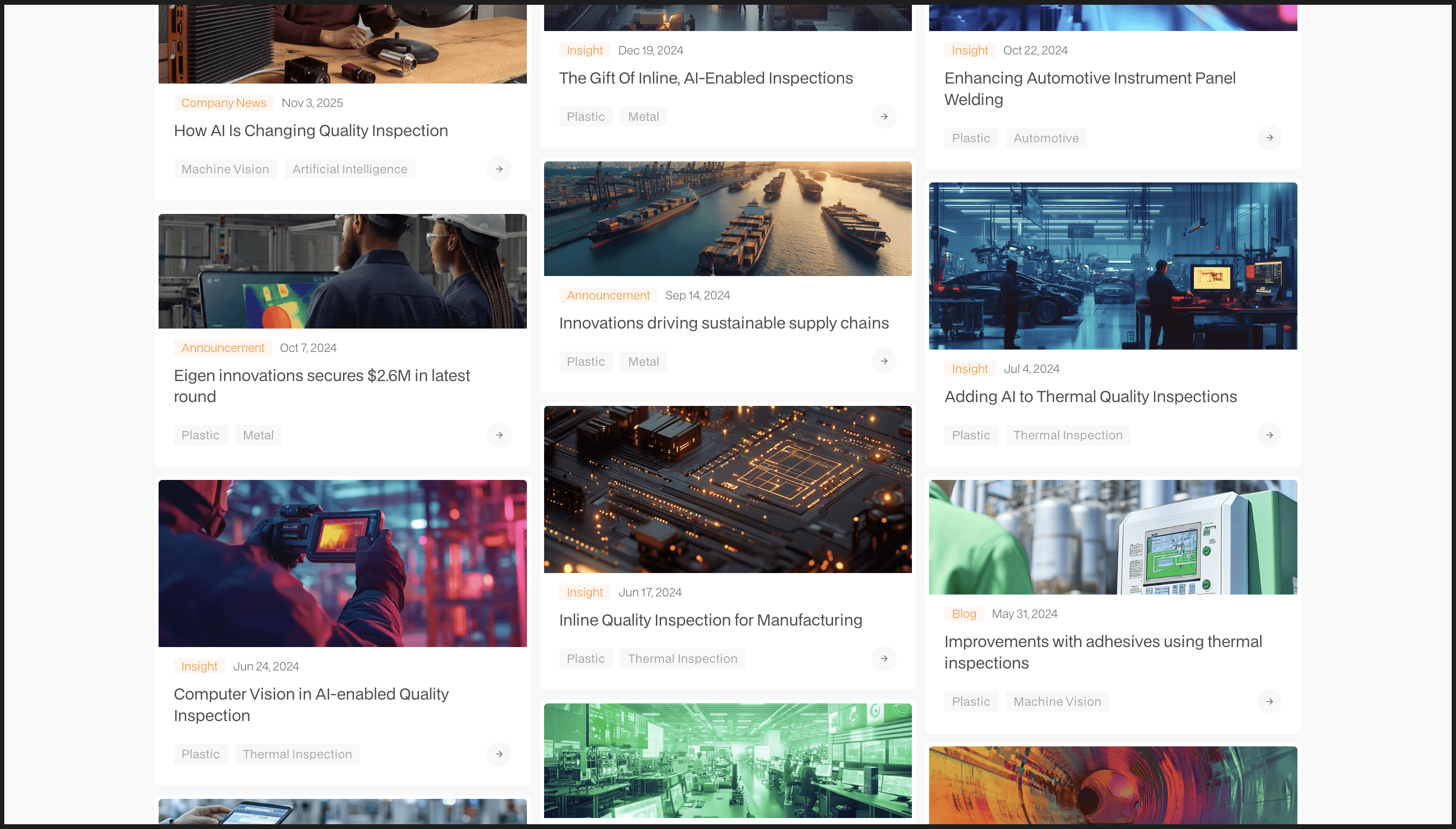Click arrow icon on 'The Gift Of Inline' card

click(884, 117)
